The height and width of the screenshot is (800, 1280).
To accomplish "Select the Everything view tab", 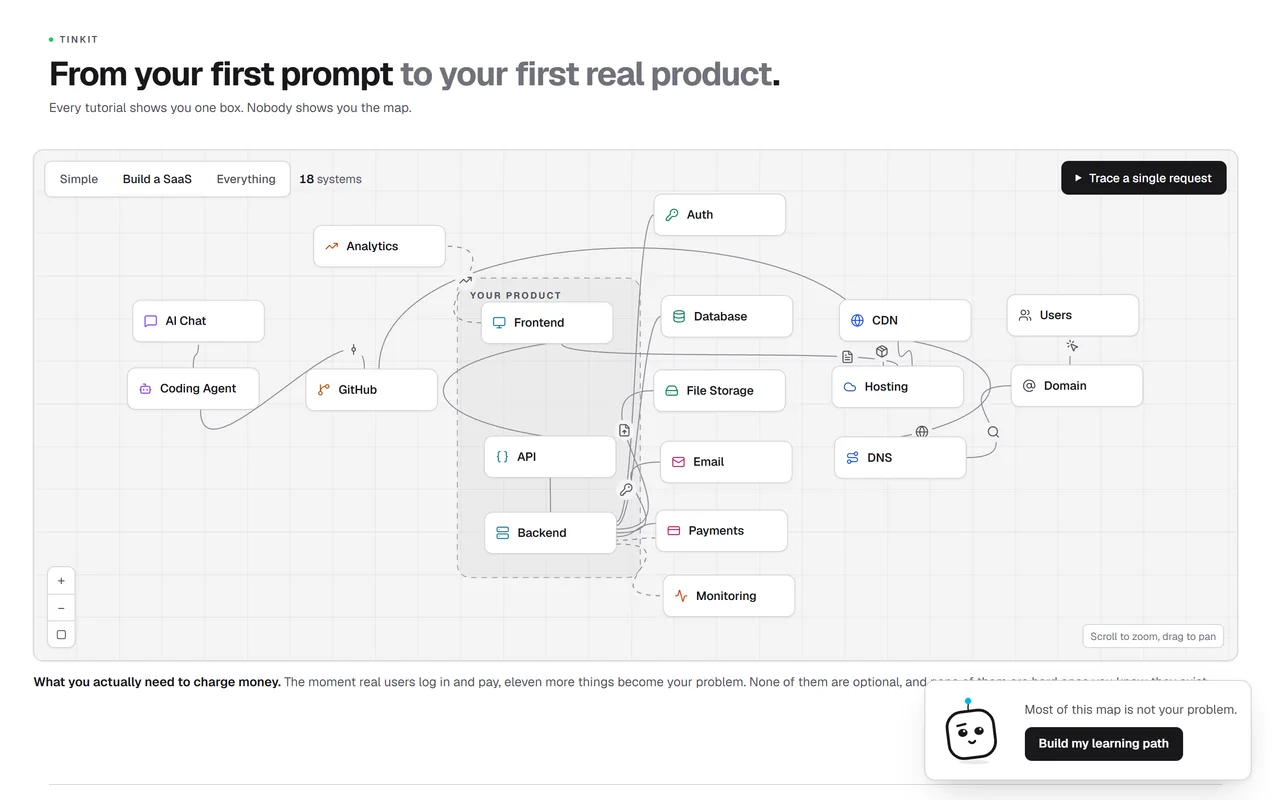I will [x=246, y=179].
